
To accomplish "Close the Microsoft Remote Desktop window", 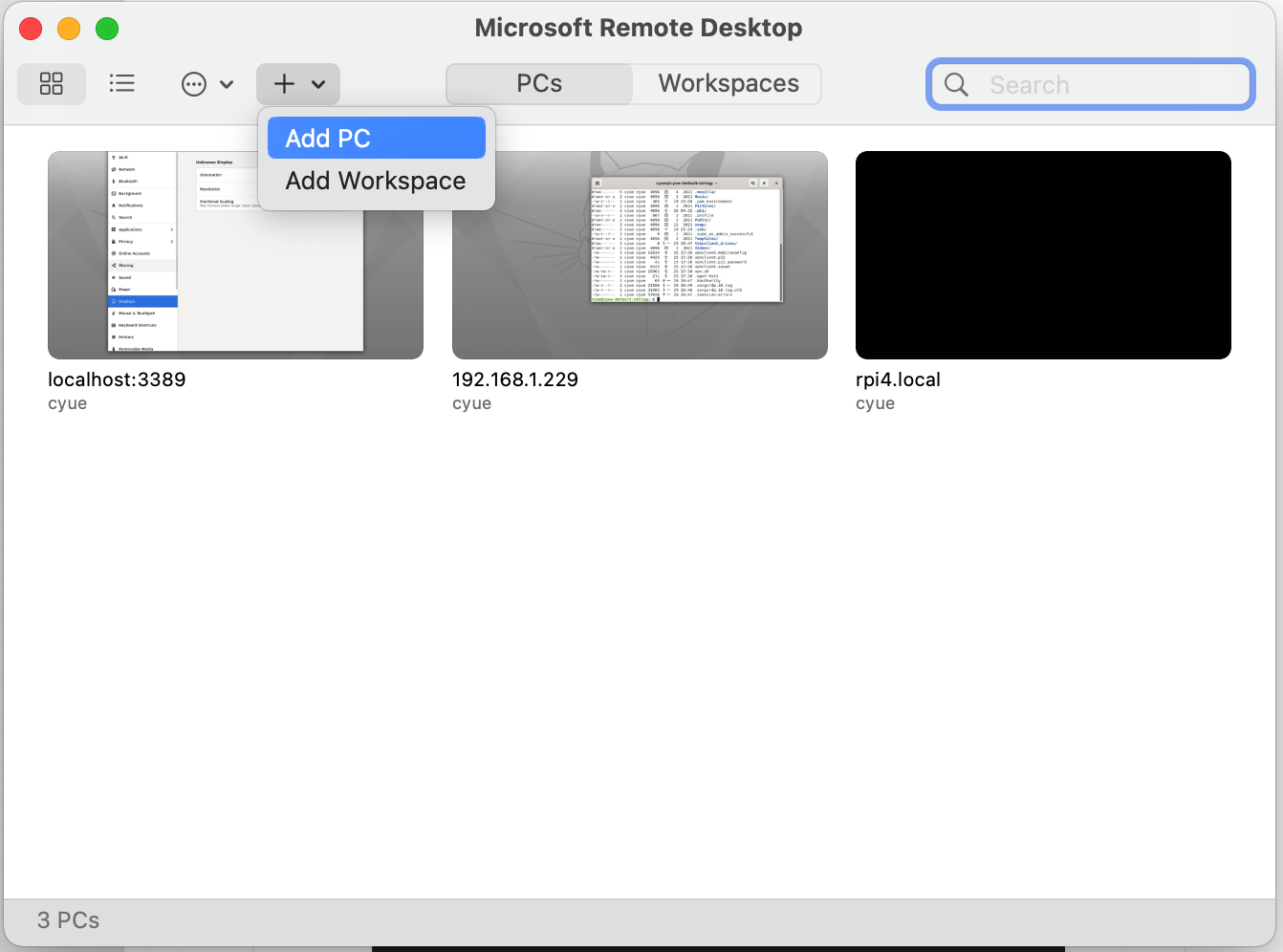I will (x=31, y=29).
